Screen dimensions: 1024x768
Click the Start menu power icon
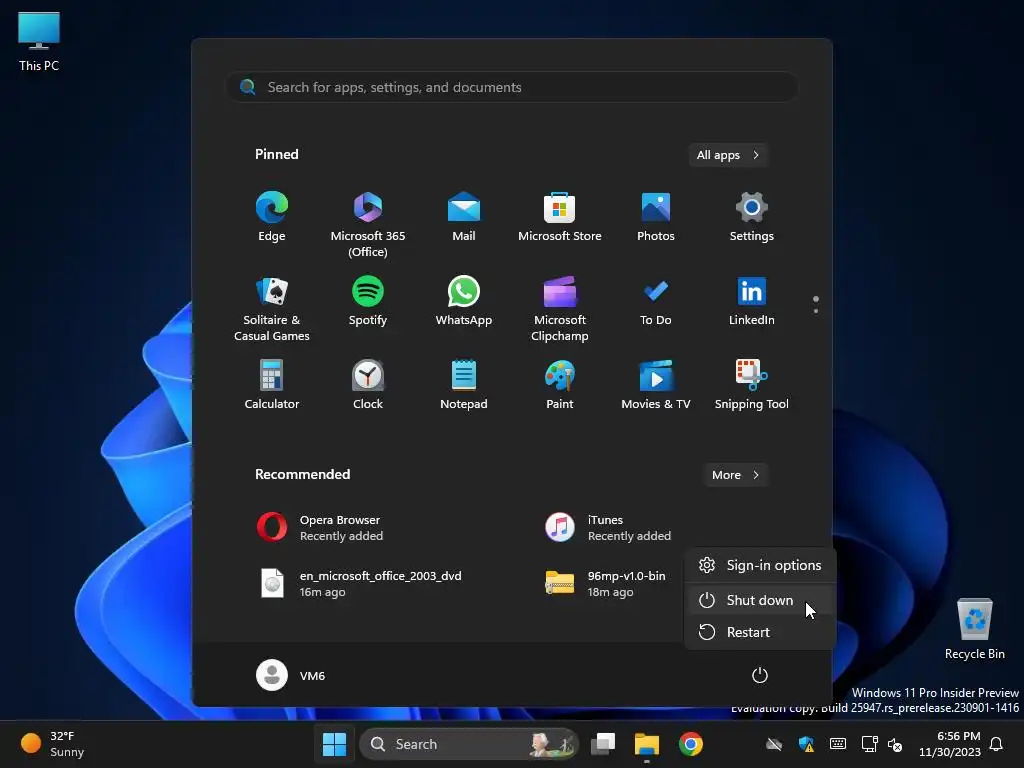(760, 675)
